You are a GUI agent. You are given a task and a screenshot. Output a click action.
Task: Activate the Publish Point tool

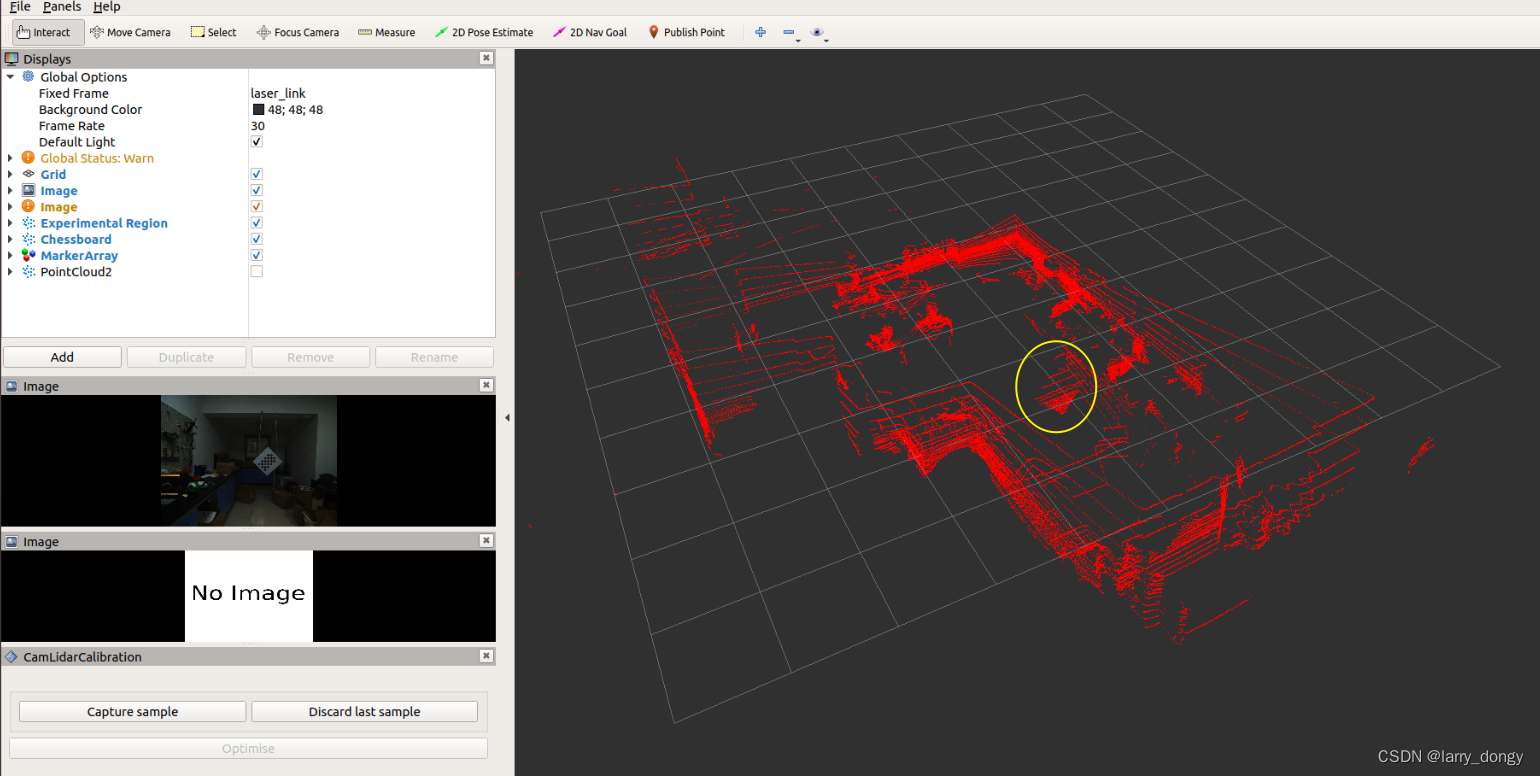click(686, 32)
